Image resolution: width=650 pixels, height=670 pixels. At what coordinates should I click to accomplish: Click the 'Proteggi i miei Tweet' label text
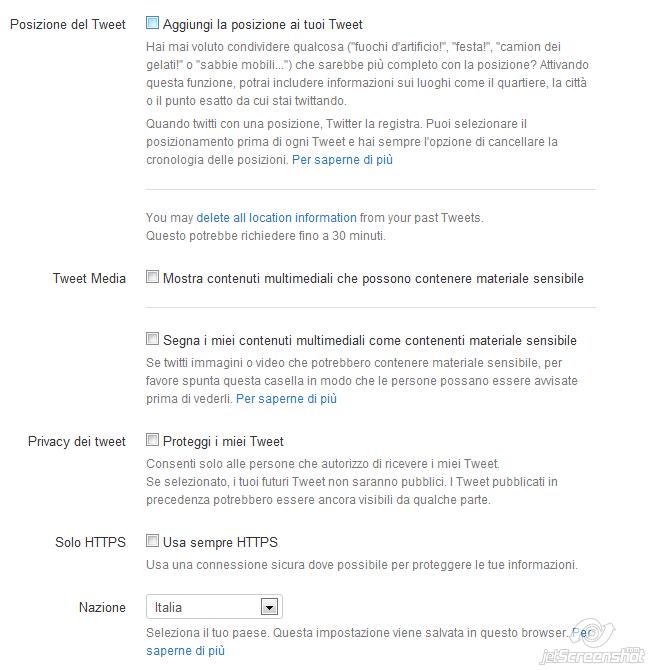click(223, 441)
